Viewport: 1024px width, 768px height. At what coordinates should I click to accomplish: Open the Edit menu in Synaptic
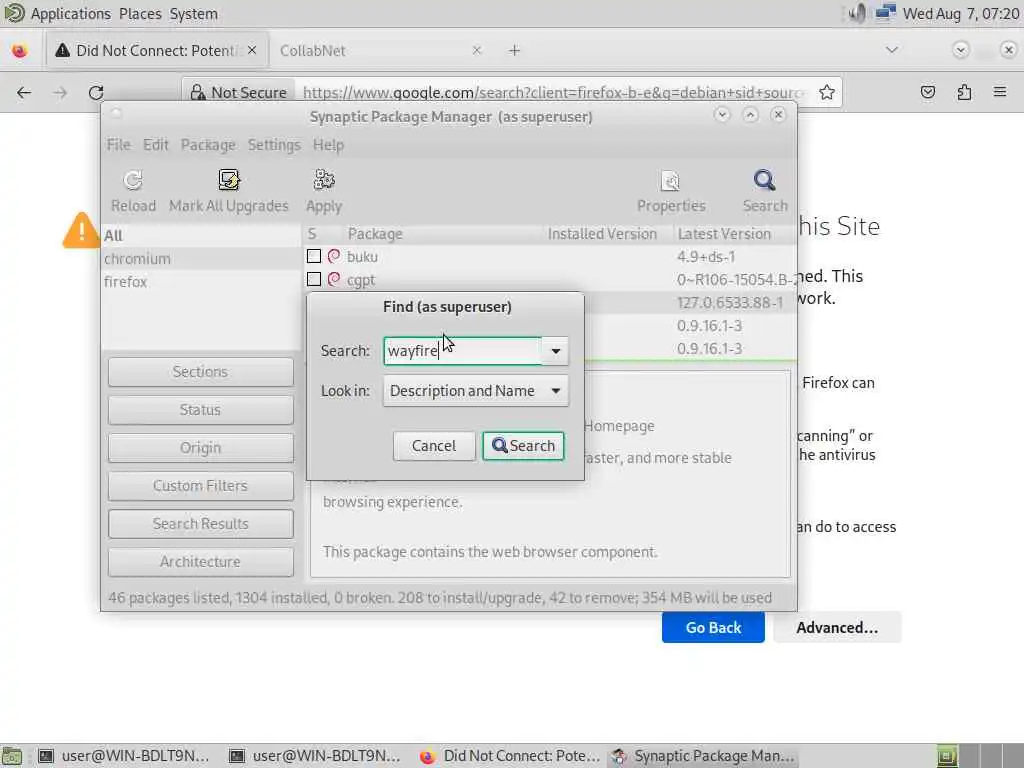click(x=155, y=145)
